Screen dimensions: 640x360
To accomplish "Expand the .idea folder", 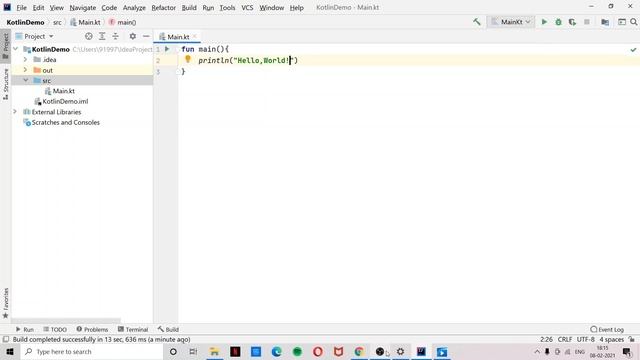I will pyautogui.click(x=25, y=60).
